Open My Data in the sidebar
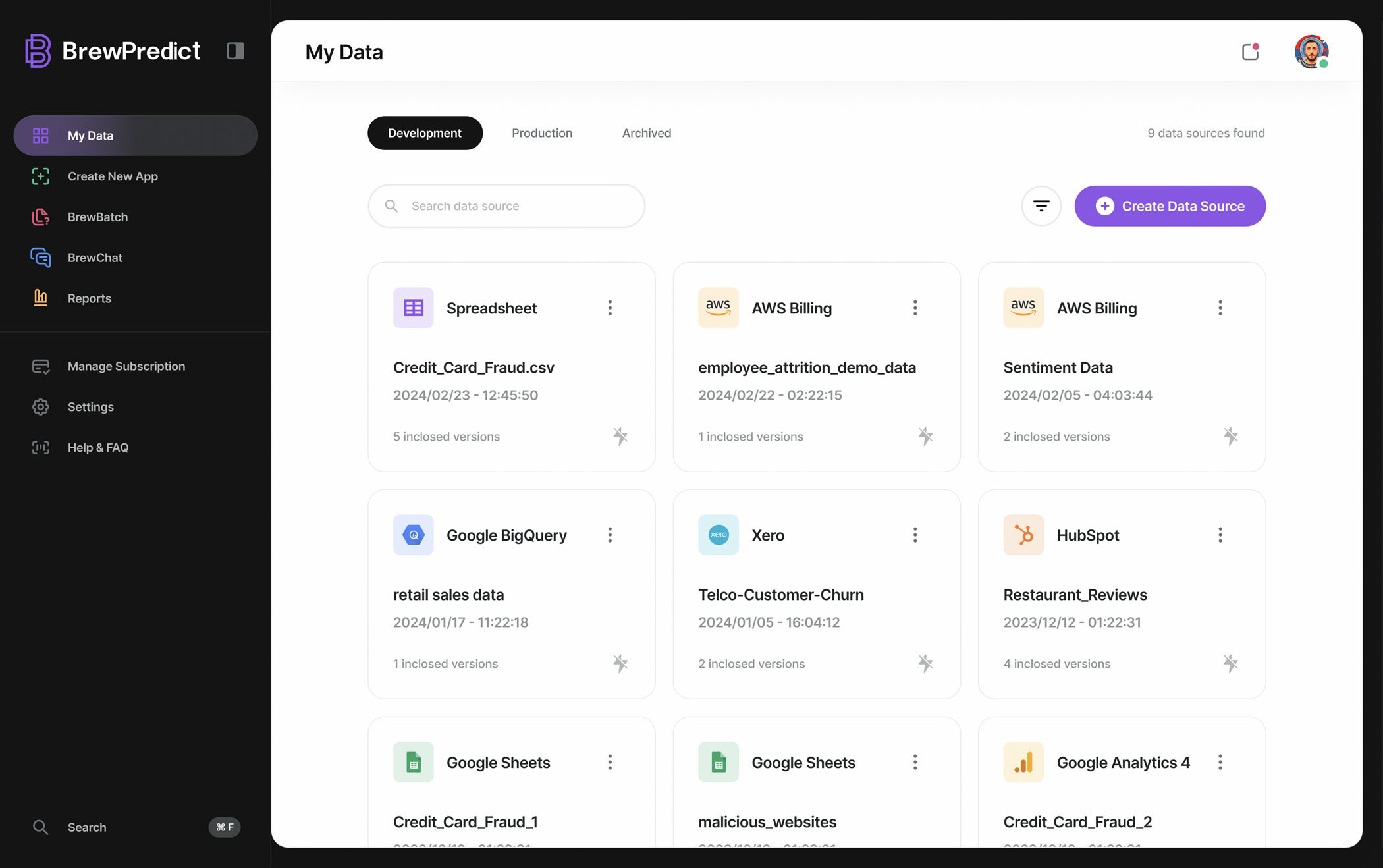Viewport: 1383px width, 868px height. pos(136,136)
